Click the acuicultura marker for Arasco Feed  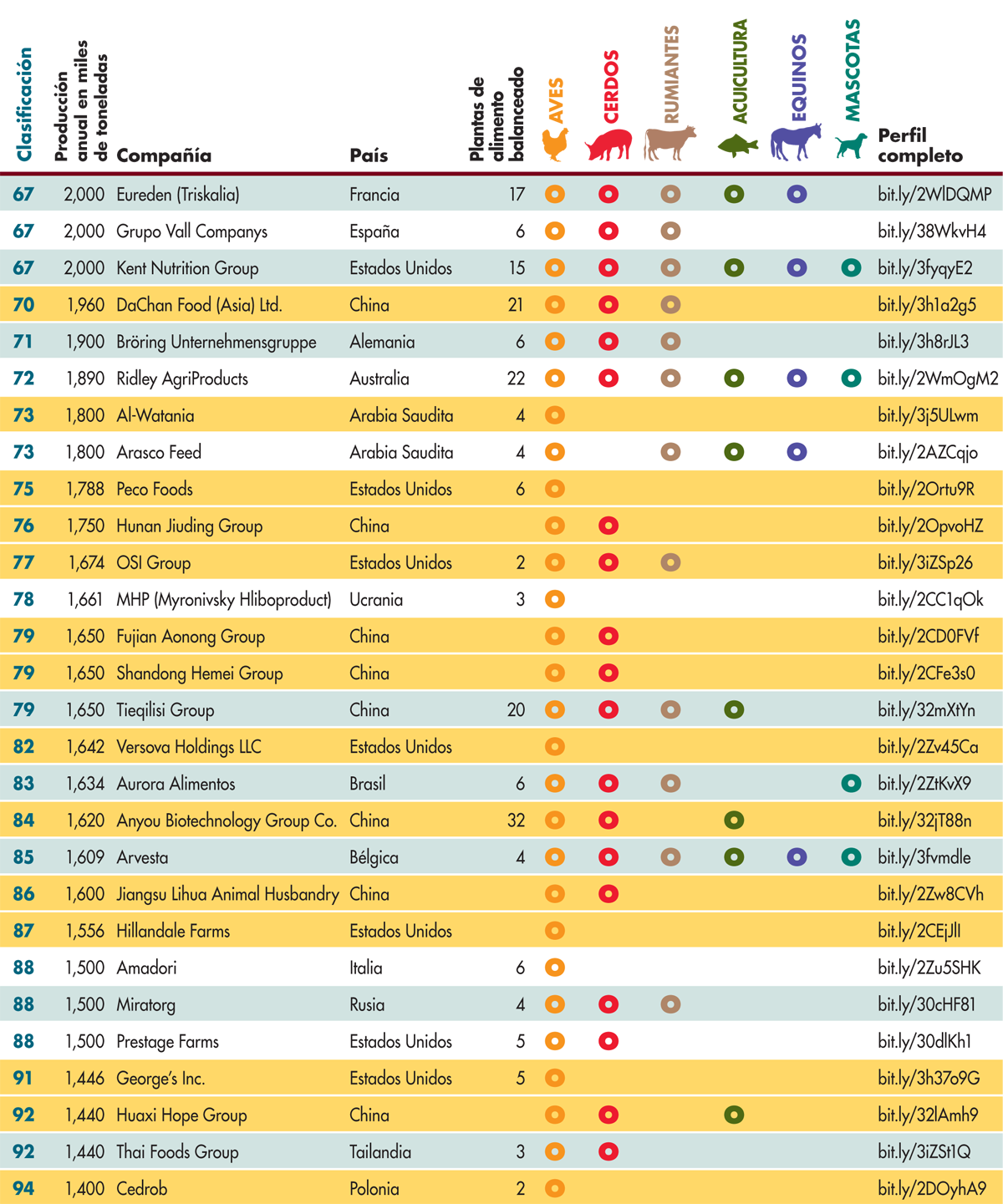click(x=734, y=452)
